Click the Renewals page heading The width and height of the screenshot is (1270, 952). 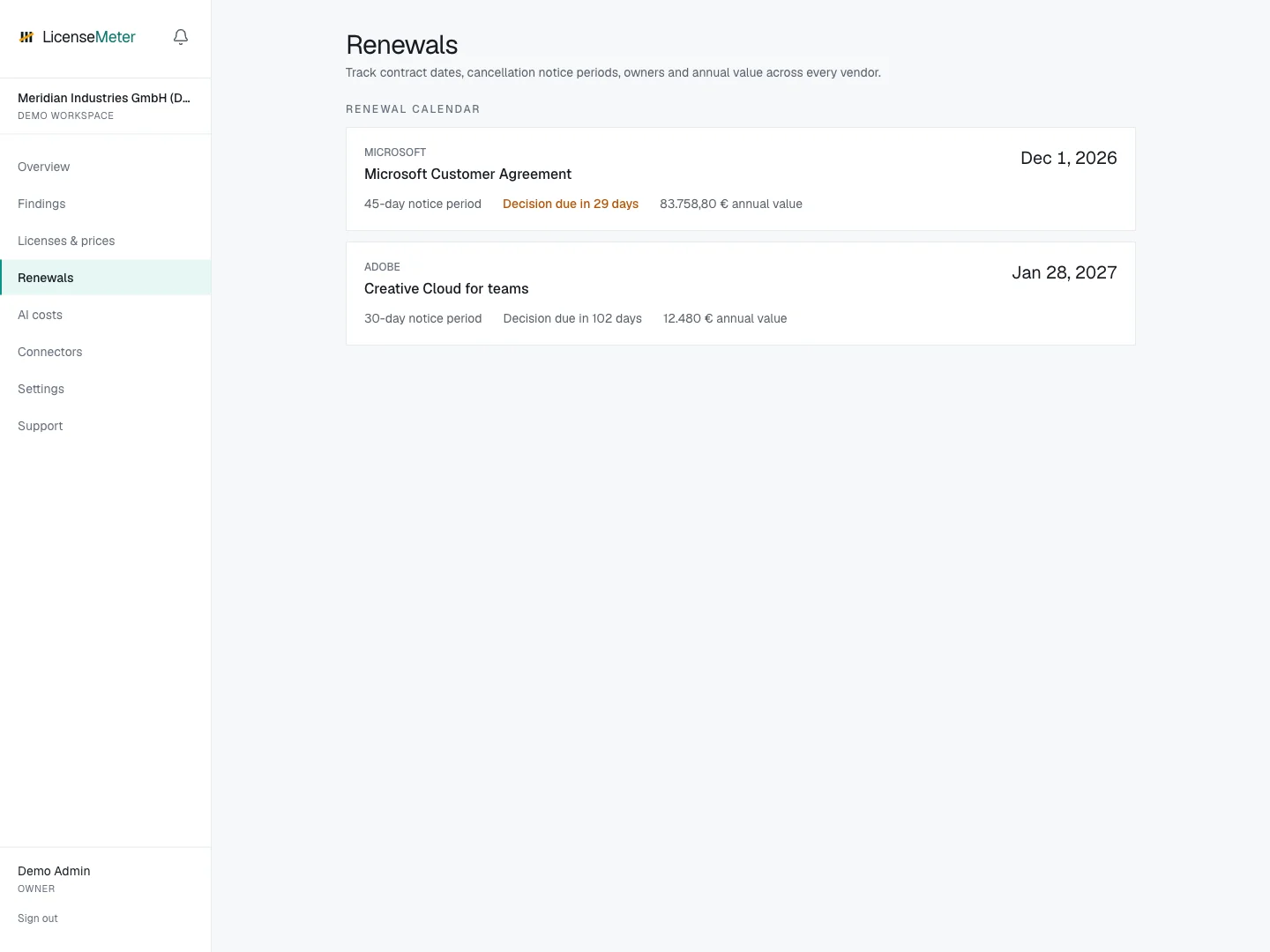[402, 45]
